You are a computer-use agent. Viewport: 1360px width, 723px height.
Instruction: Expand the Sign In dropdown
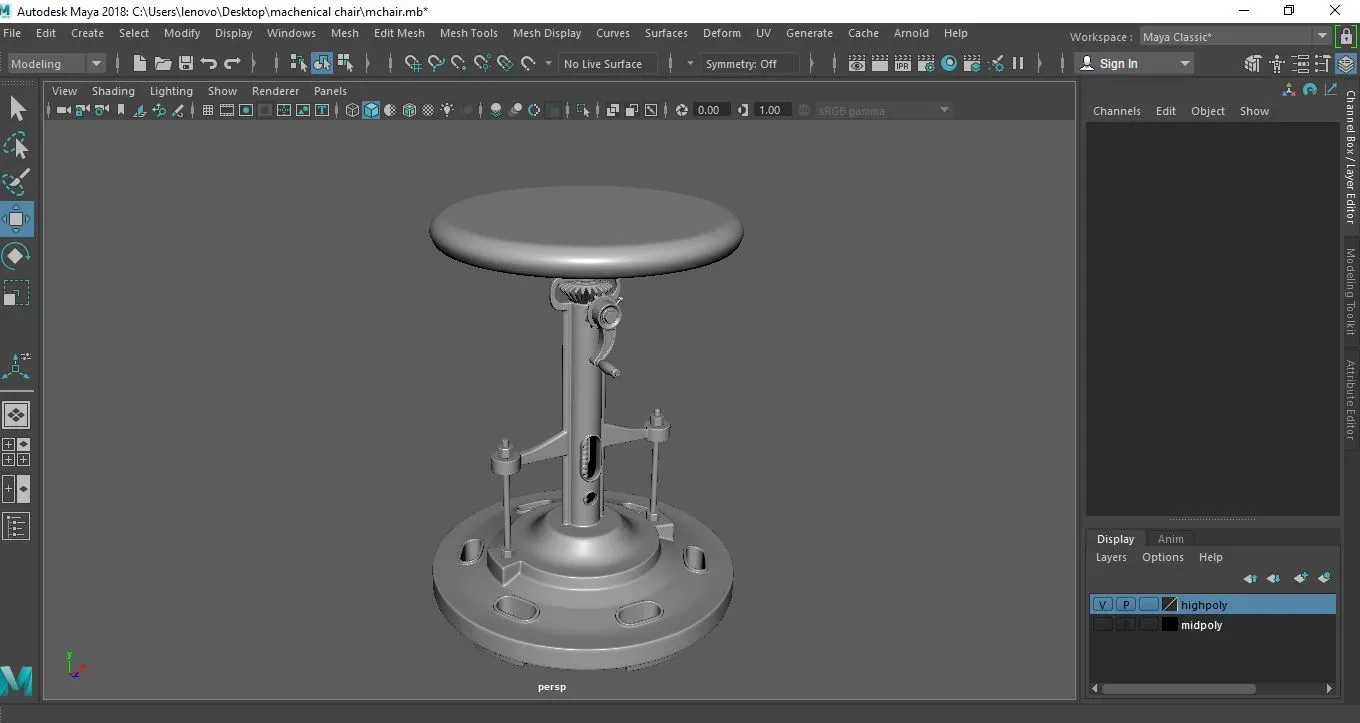(x=1135, y=63)
